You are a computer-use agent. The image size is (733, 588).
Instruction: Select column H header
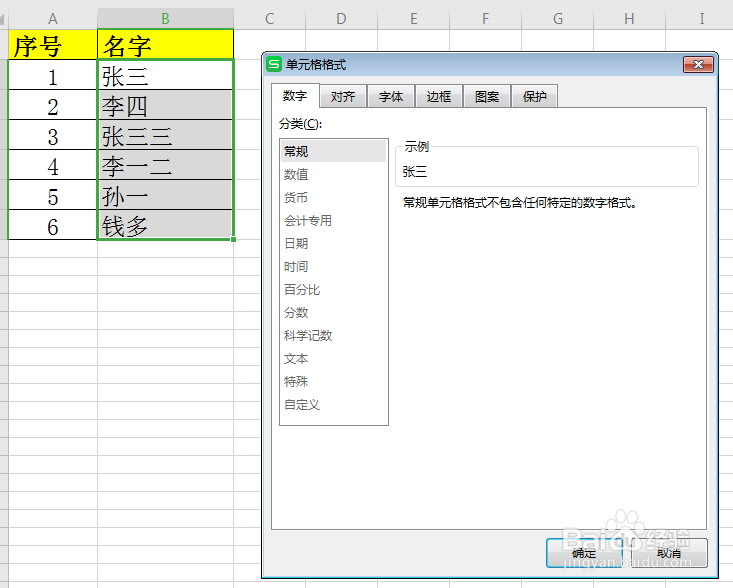pos(629,19)
